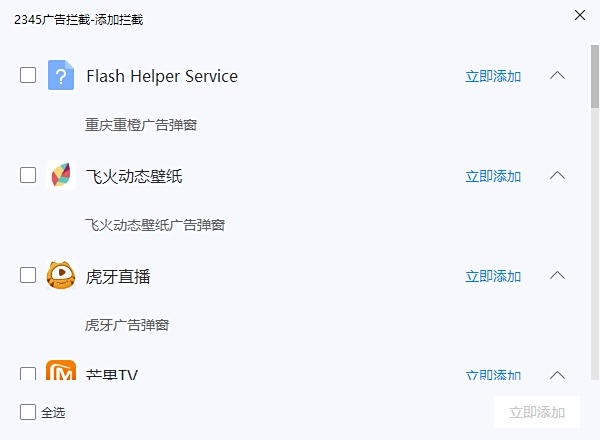Viewport: 600px width, 440px height.
Task: Click 立即添加 link for Flash Helper Service
Action: 493,76
